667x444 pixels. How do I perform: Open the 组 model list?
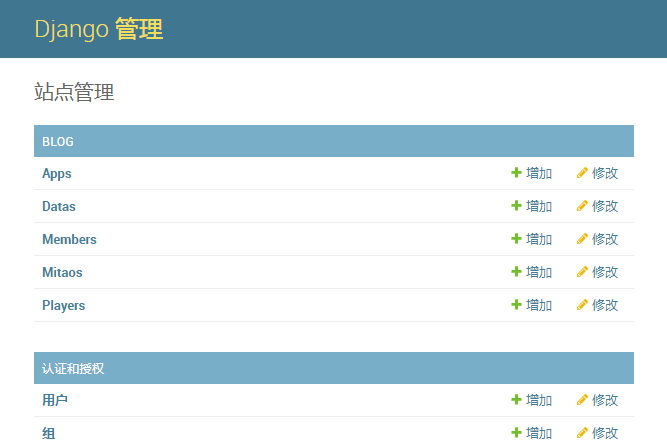pos(48,433)
